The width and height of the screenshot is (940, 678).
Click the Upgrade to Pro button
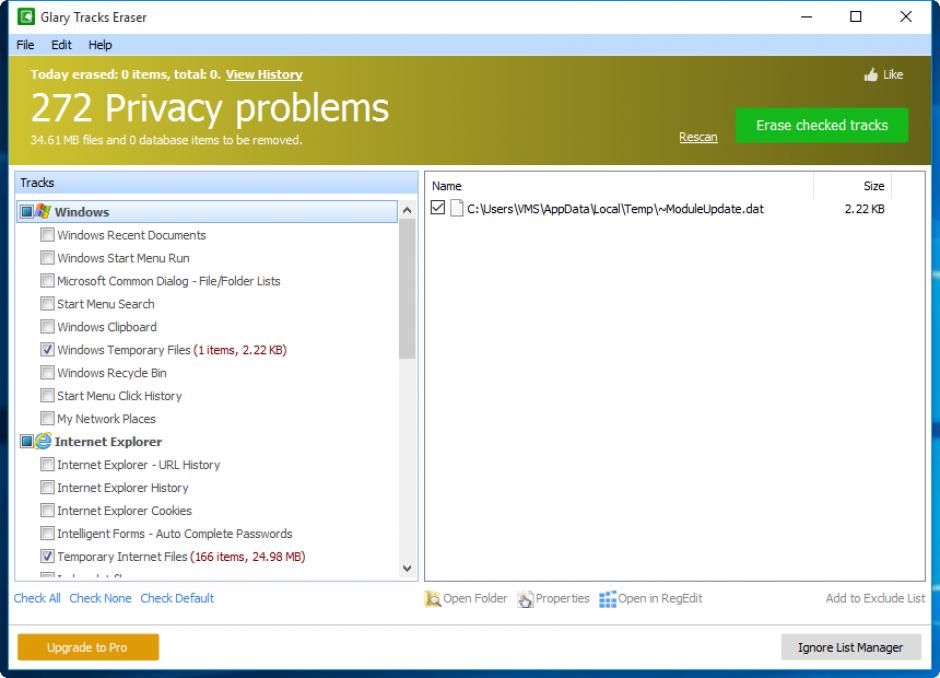click(x=88, y=647)
